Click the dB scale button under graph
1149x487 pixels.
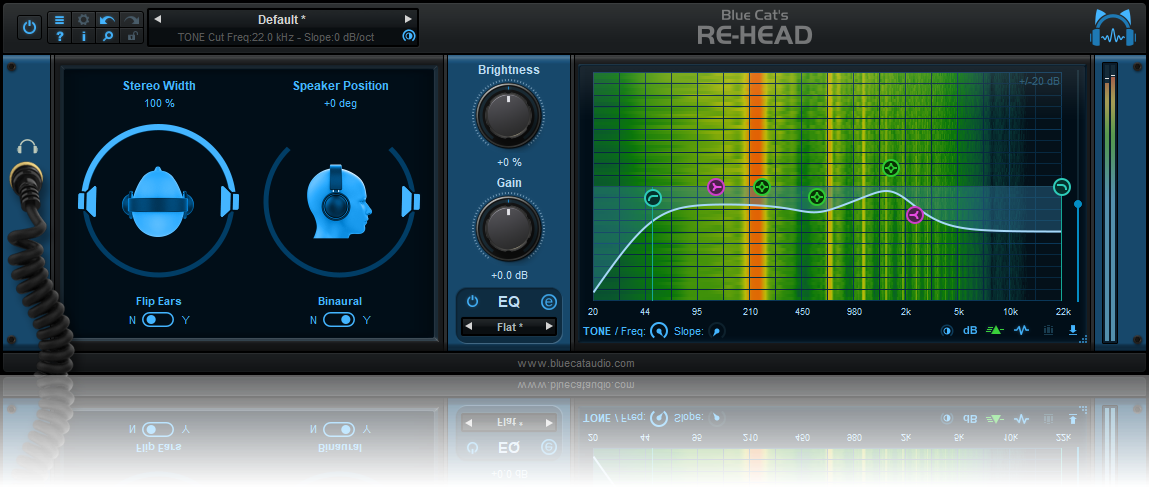(x=970, y=331)
